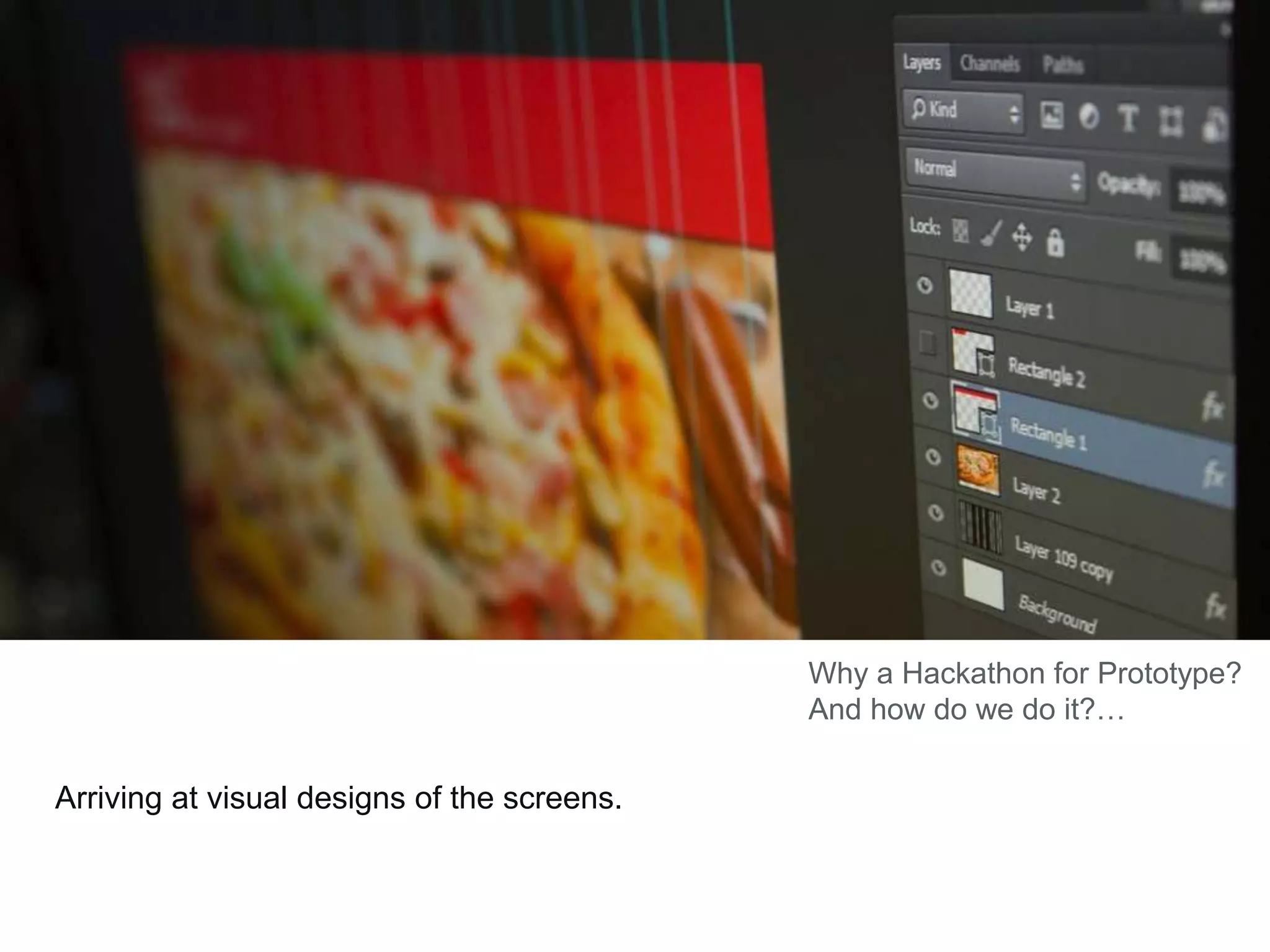Screen dimensions: 1270x952
Task: Select the Layer 109 copy name
Action: (x=1064, y=560)
